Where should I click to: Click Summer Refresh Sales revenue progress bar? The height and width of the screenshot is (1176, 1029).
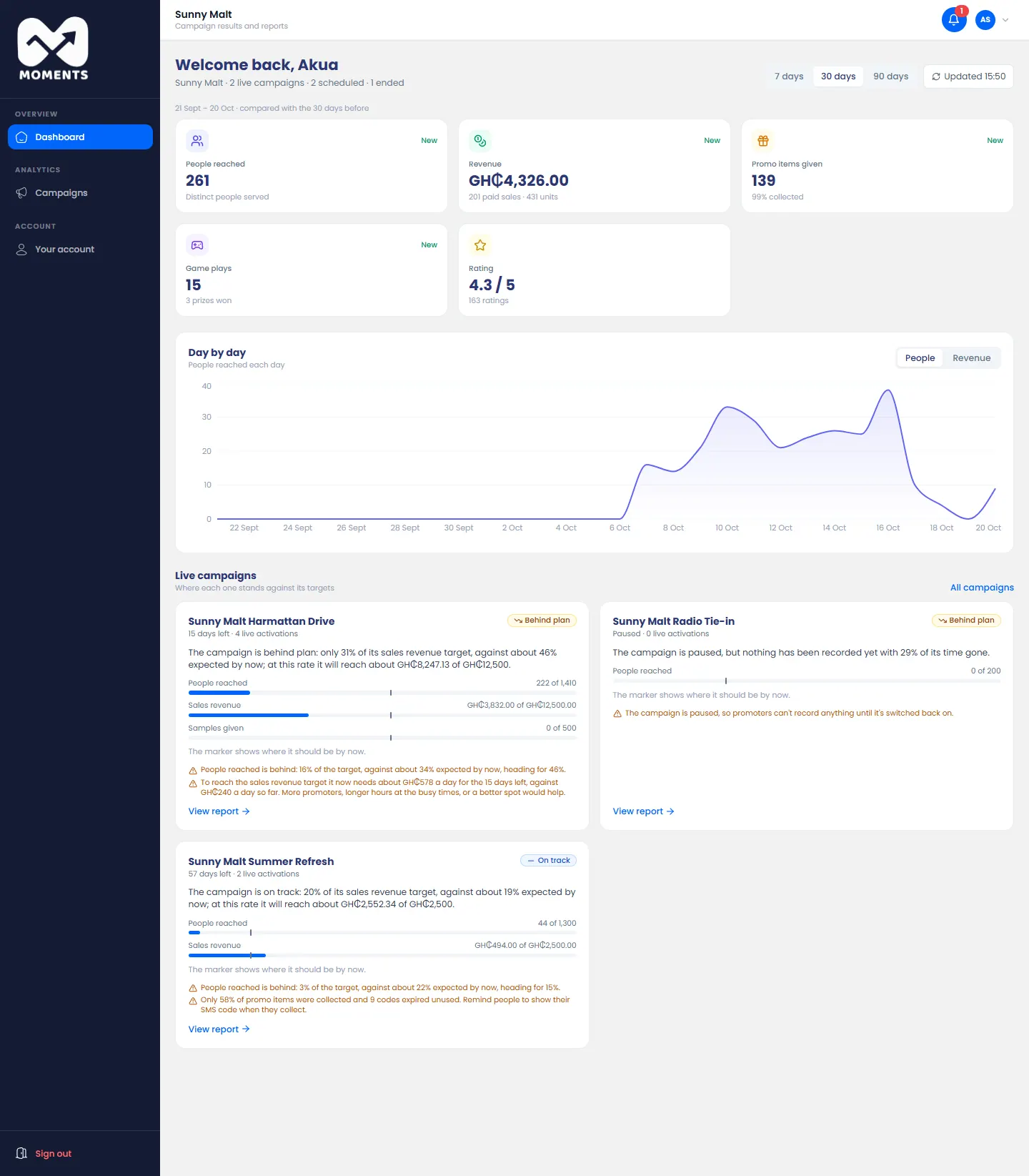[382, 955]
